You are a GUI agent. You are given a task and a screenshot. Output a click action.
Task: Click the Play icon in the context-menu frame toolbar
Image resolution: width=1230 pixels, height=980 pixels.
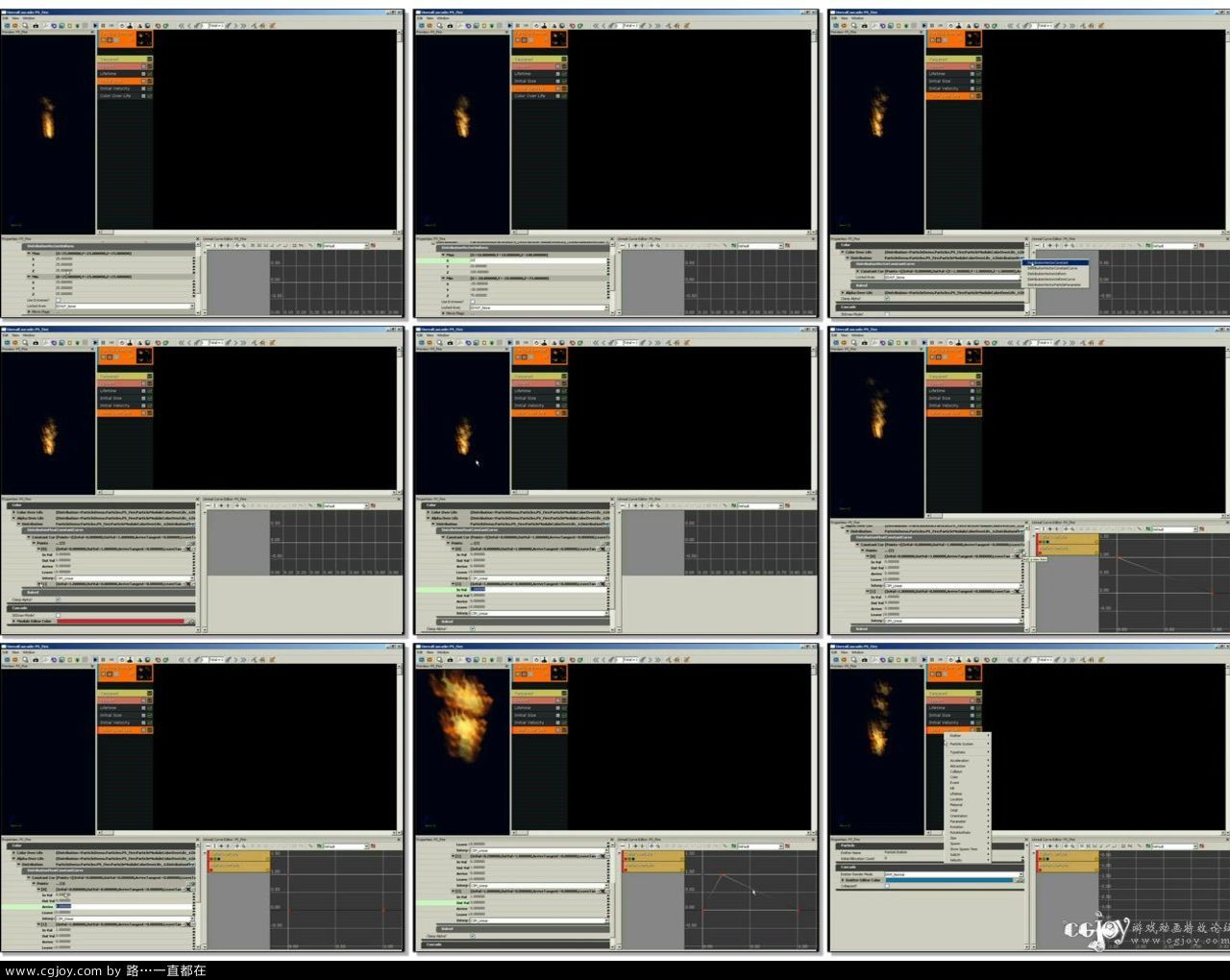(924, 659)
